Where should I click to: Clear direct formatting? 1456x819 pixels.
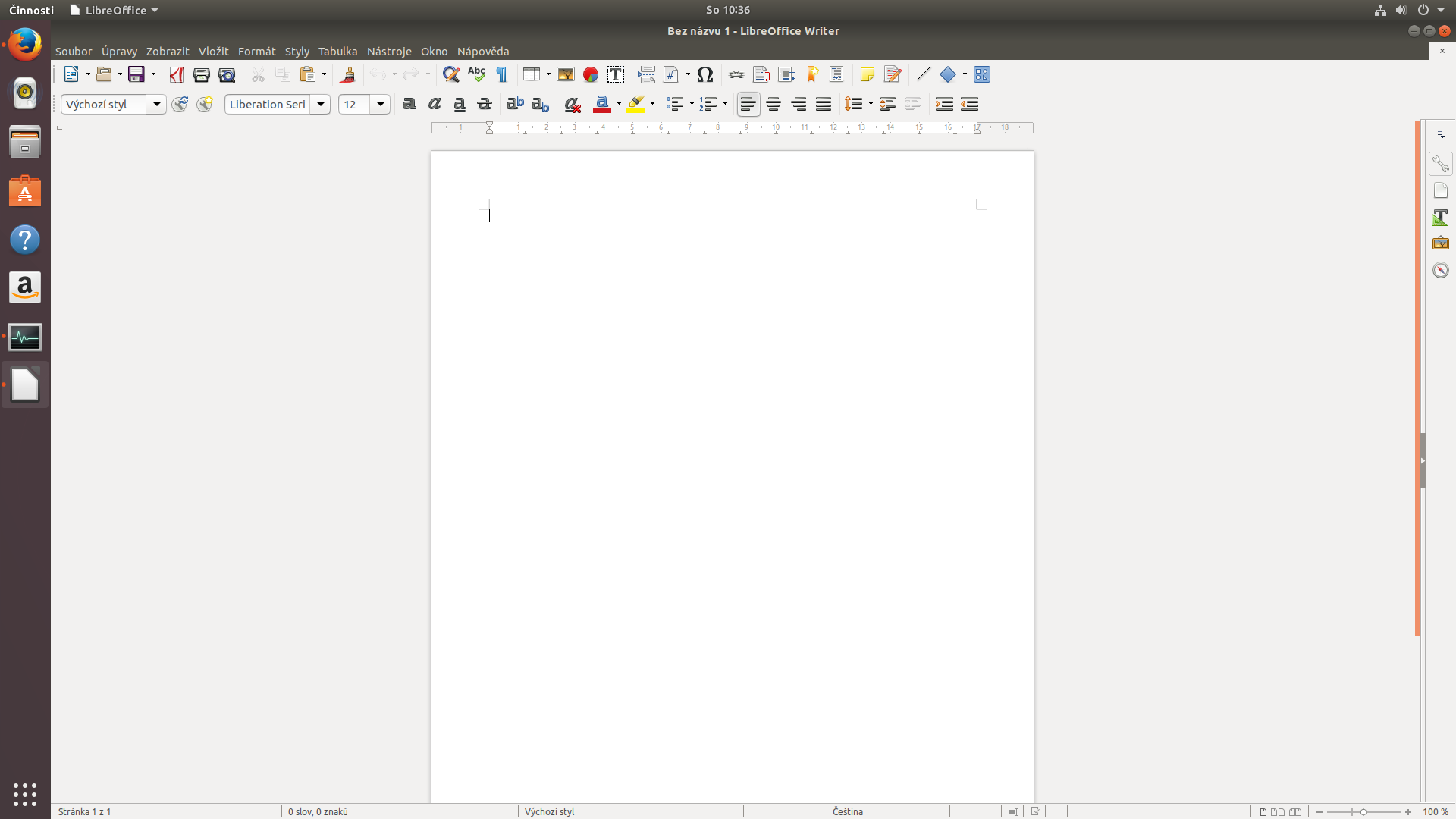[x=573, y=104]
